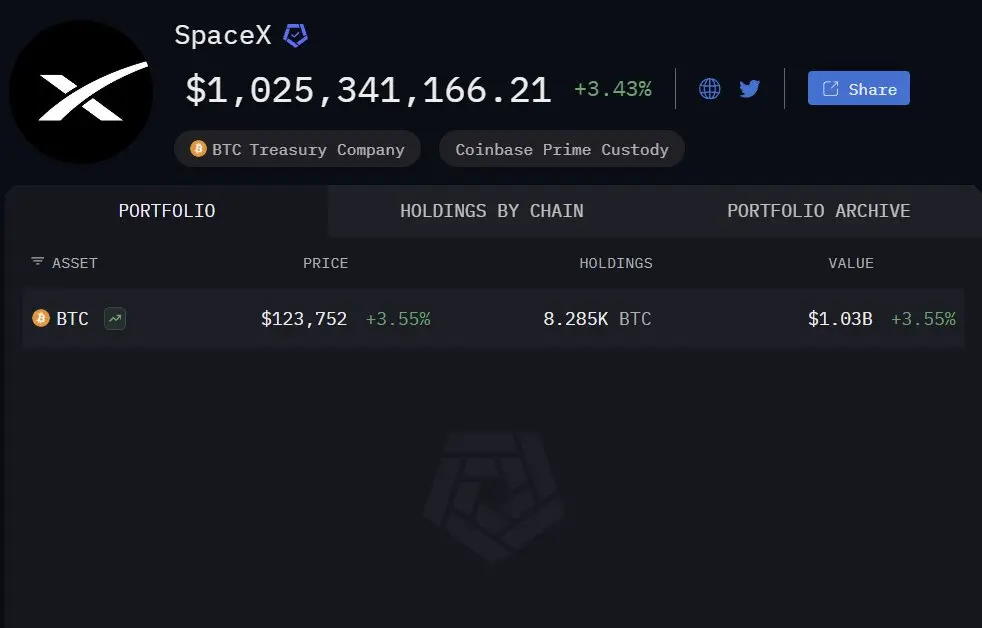
Task: Click the Bitcoin icon in BTC Treasury tag
Action: tap(199, 149)
